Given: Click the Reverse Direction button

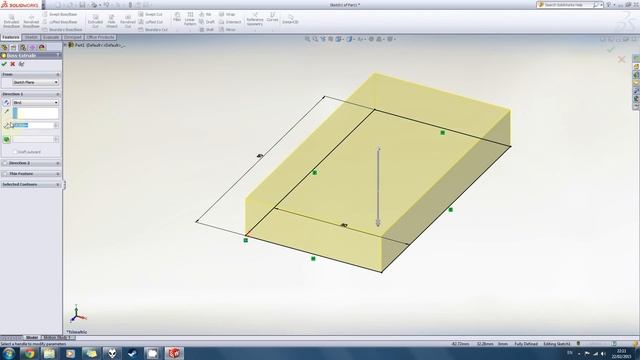Looking at the screenshot, I should coord(7,102).
